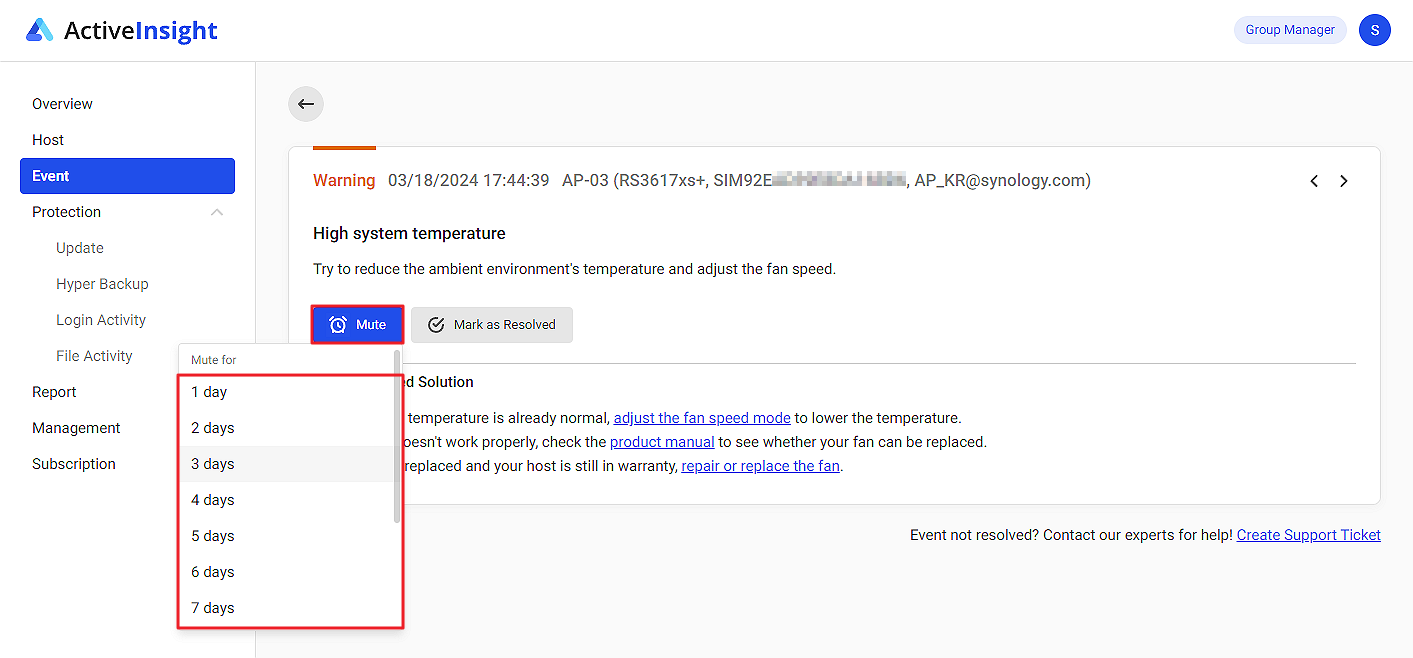Open the Subscription page

click(x=73, y=463)
